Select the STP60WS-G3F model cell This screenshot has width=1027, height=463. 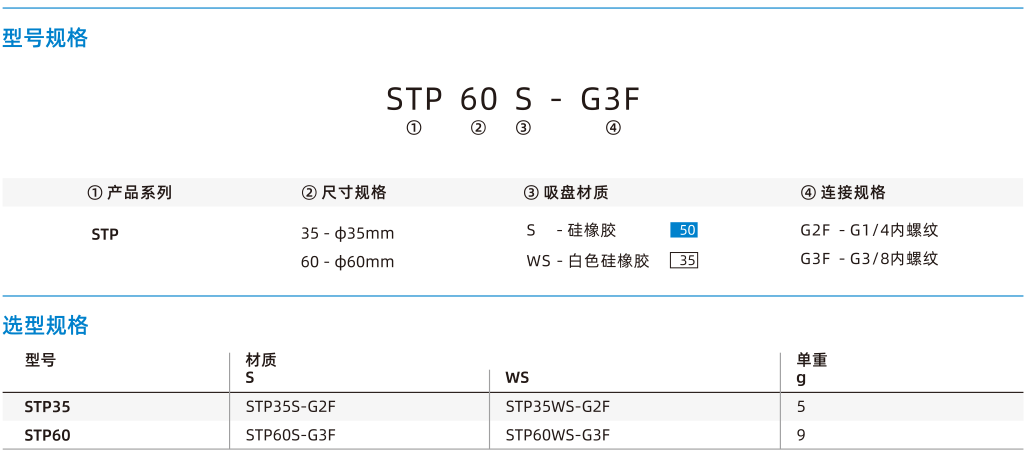coord(558,435)
